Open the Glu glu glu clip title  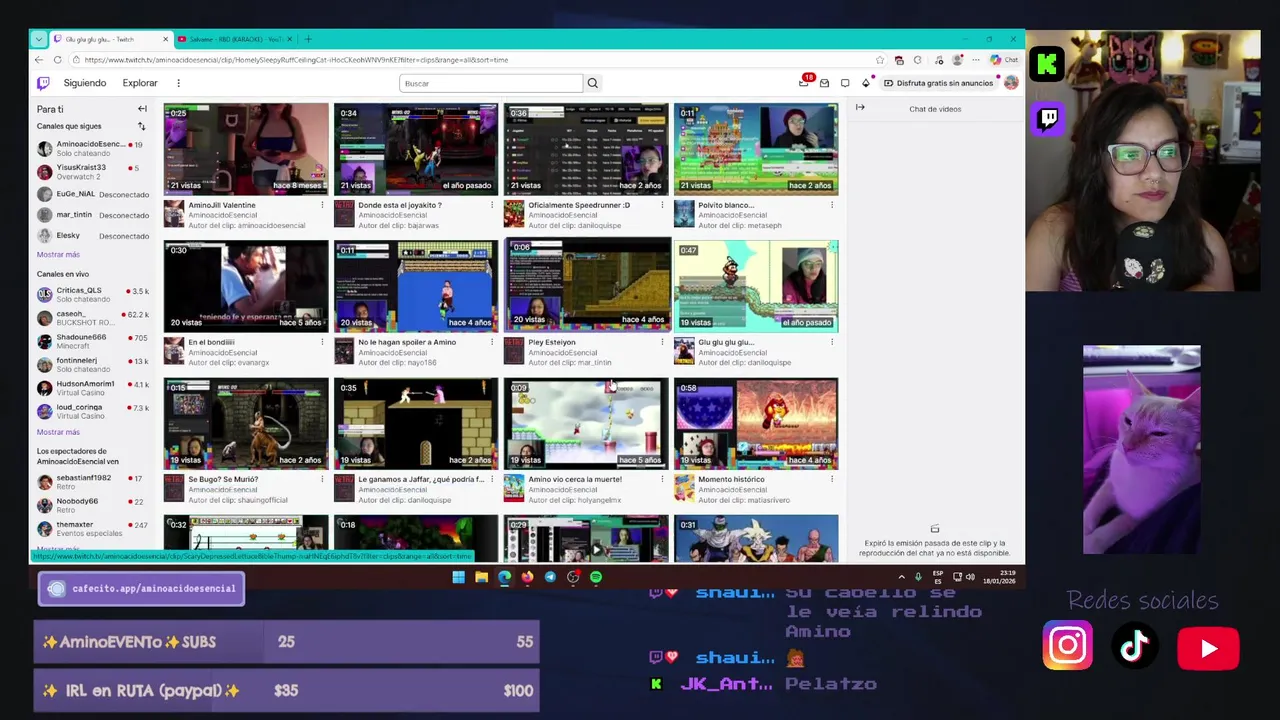coord(726,342)
